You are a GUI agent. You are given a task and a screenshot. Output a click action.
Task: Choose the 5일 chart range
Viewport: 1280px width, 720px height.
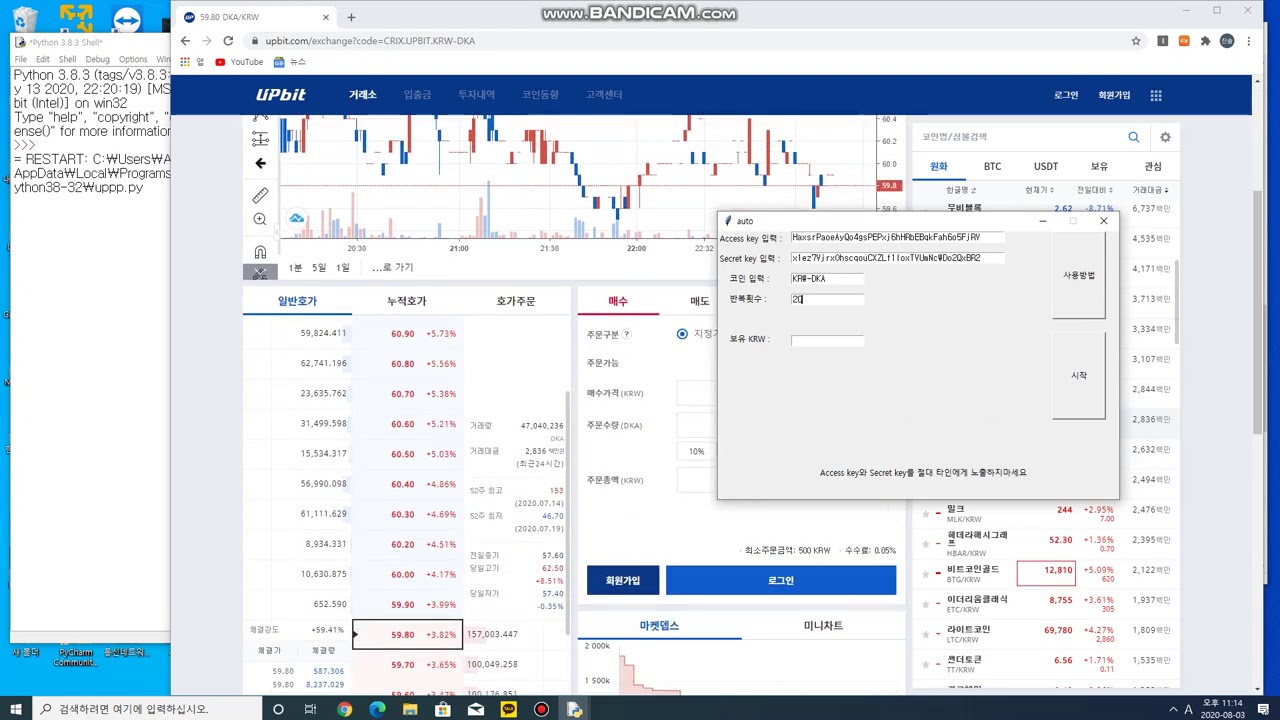click(x=319, y=268)
